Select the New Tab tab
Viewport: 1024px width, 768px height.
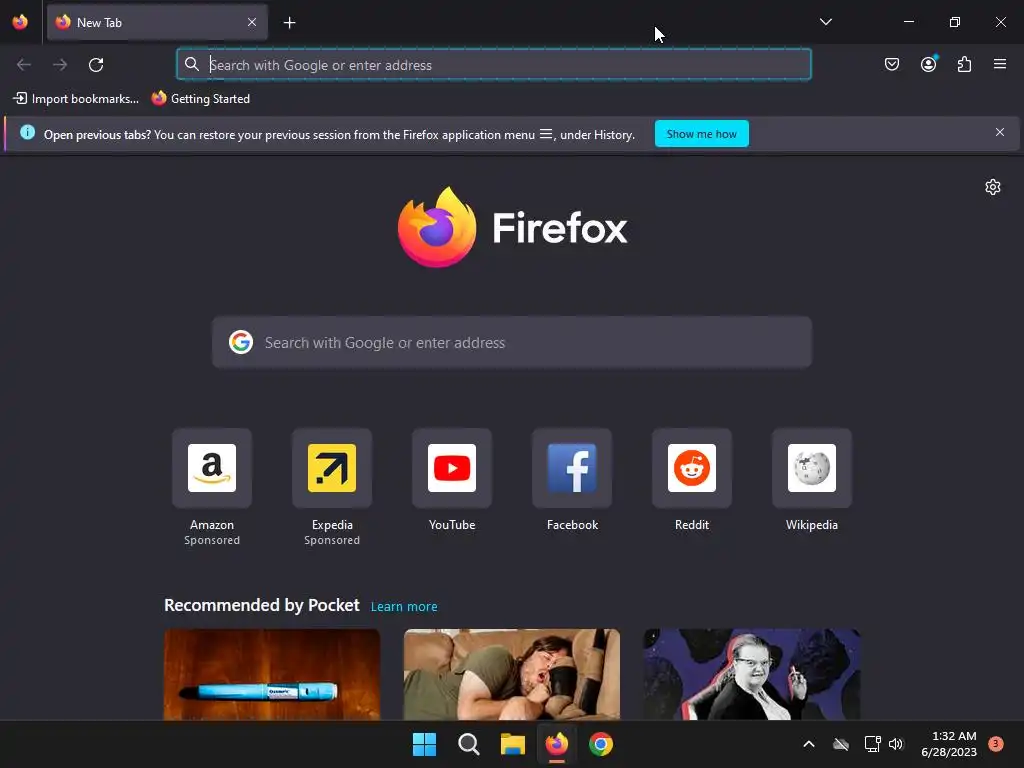click(157, 22)
